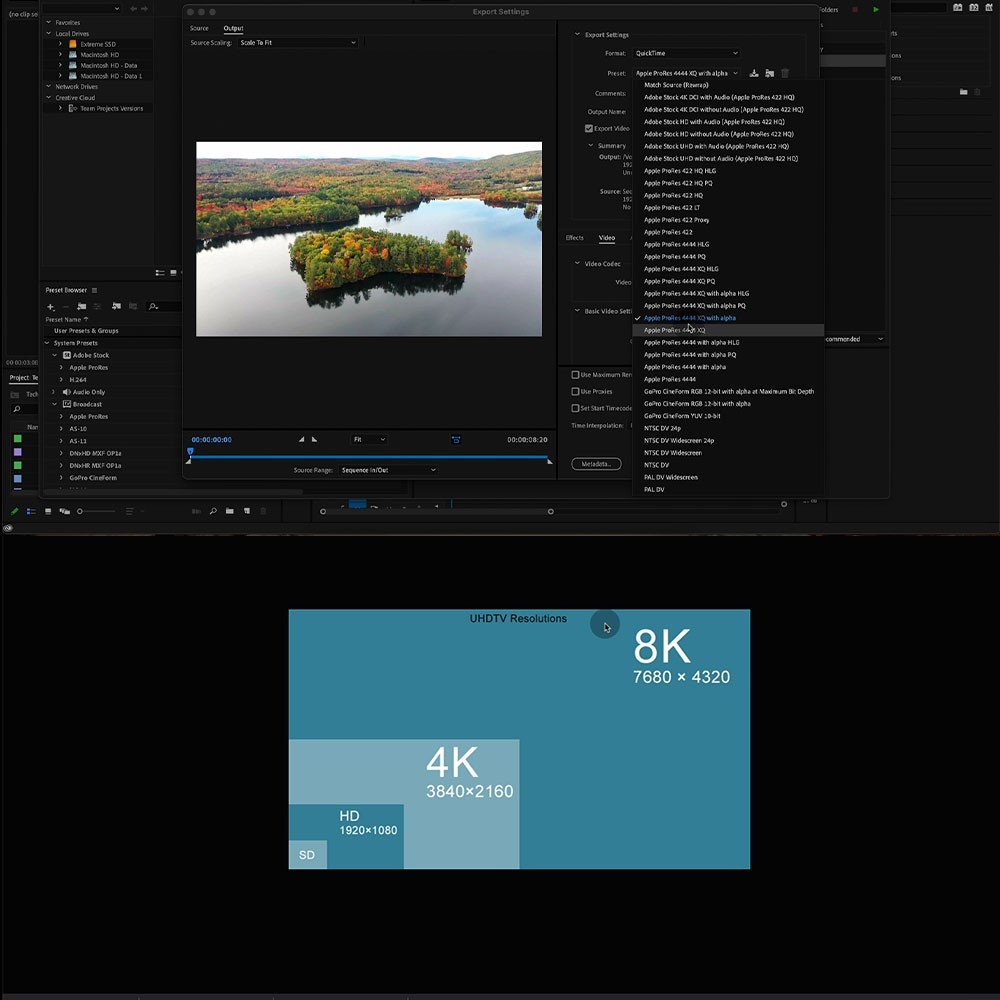Uncheck the Export Video checkbox
Image resolution: width=1000 pixels, height=1000 pixels.
coord(589,128)
